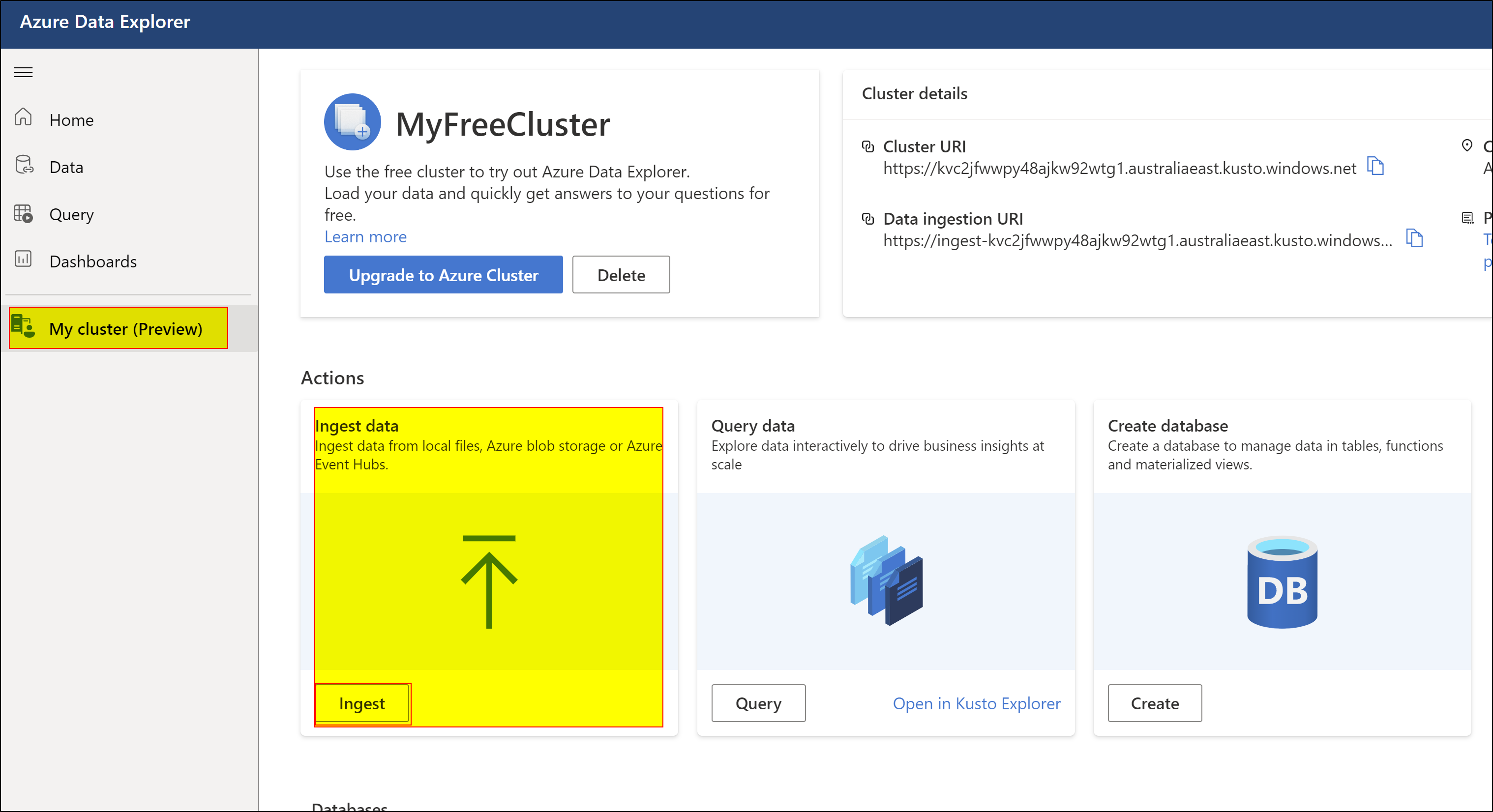The height and width of the screenshot is (812, 1493).
Task: Click link icon beside Data ingestion URI
Action: (x=867, y=219)
